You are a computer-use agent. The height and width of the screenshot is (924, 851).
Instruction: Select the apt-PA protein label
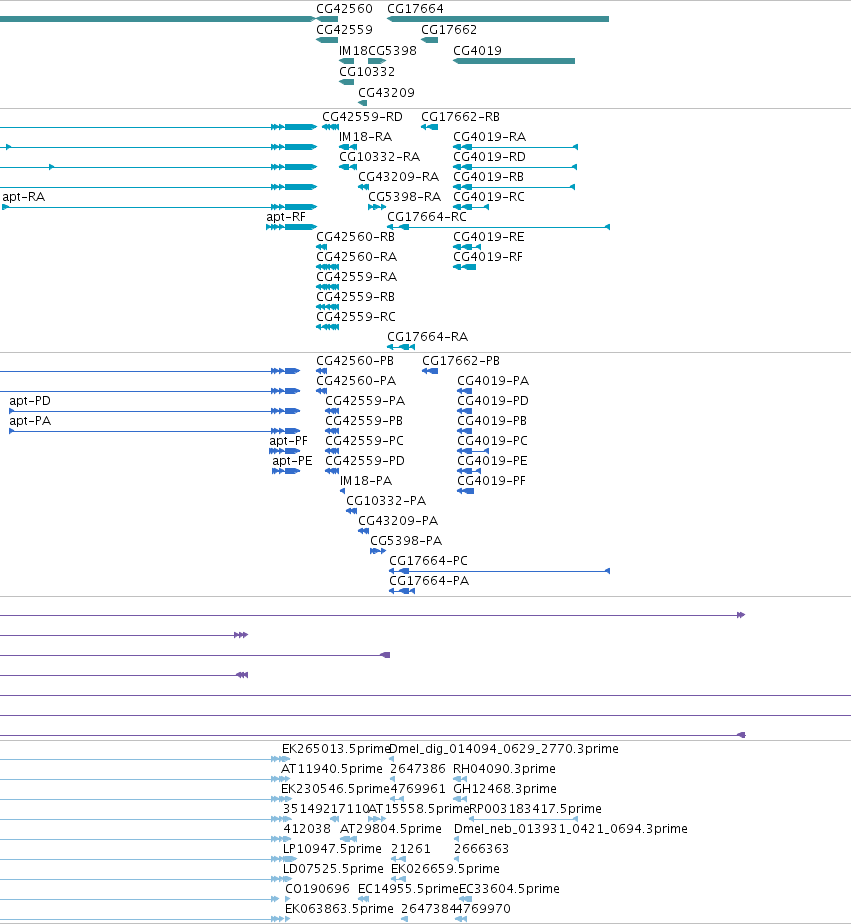[30, 421]
